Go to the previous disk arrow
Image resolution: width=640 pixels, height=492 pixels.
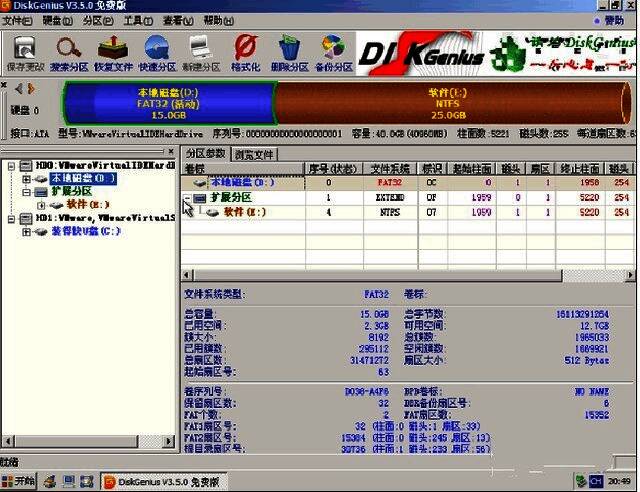click(18, 89)
